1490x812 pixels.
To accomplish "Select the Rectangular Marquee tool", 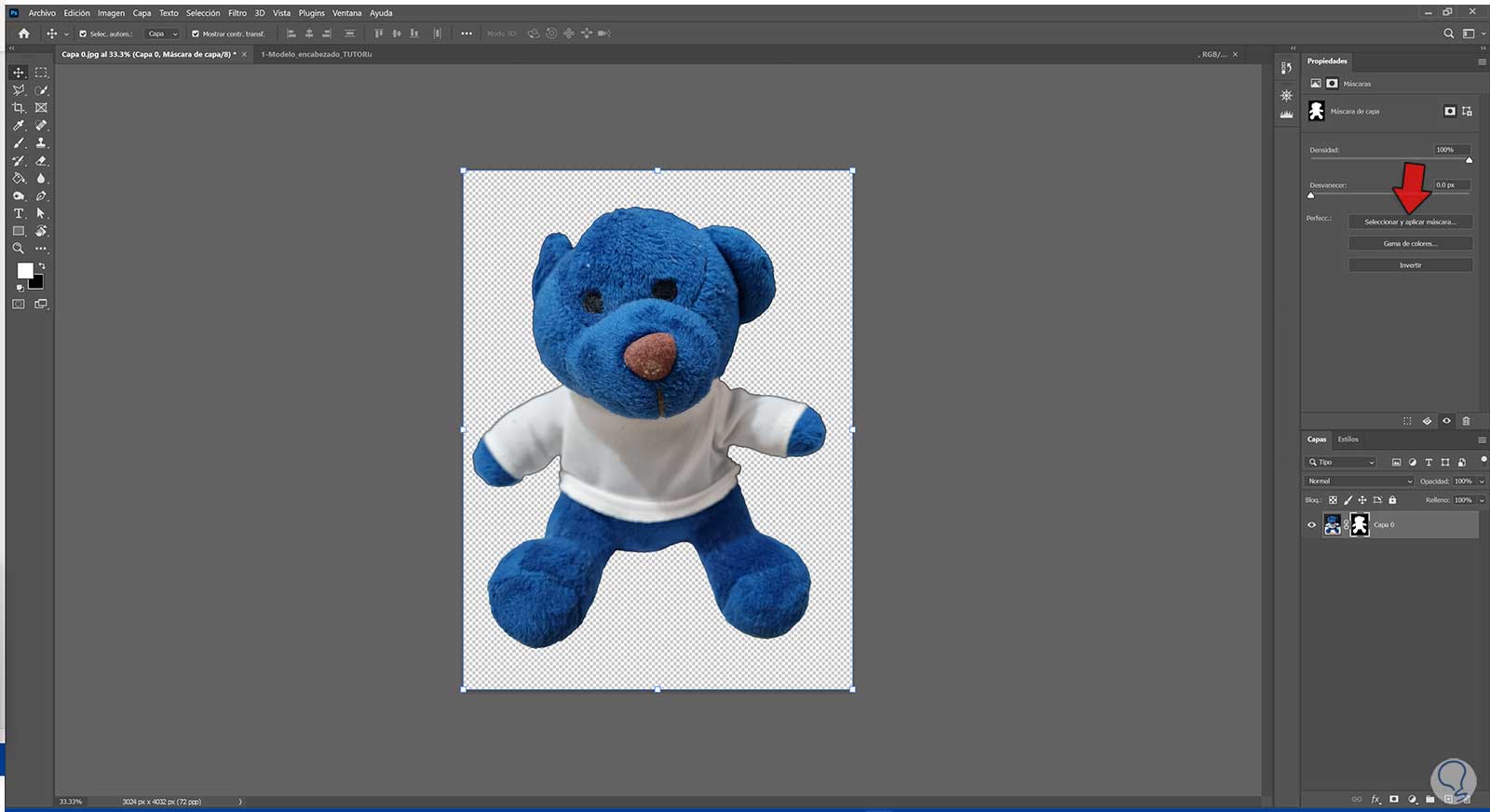I will click(41, 73).
